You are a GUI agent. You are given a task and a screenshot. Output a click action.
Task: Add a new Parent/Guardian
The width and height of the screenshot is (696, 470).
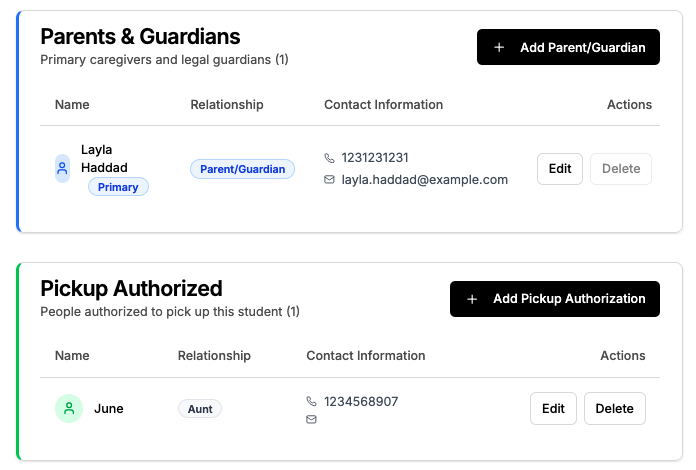tap(568, 47)
